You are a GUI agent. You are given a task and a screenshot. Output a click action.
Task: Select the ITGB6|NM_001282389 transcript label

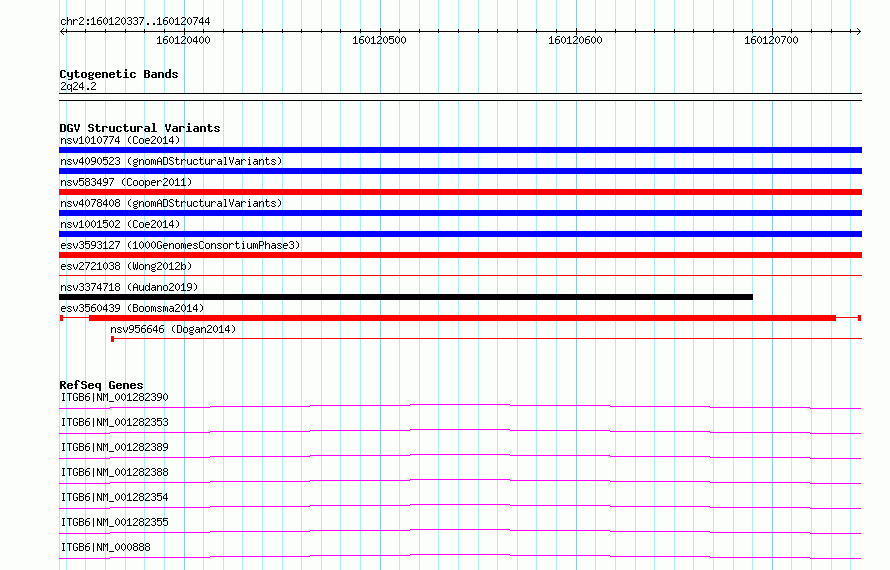(115, 447)
